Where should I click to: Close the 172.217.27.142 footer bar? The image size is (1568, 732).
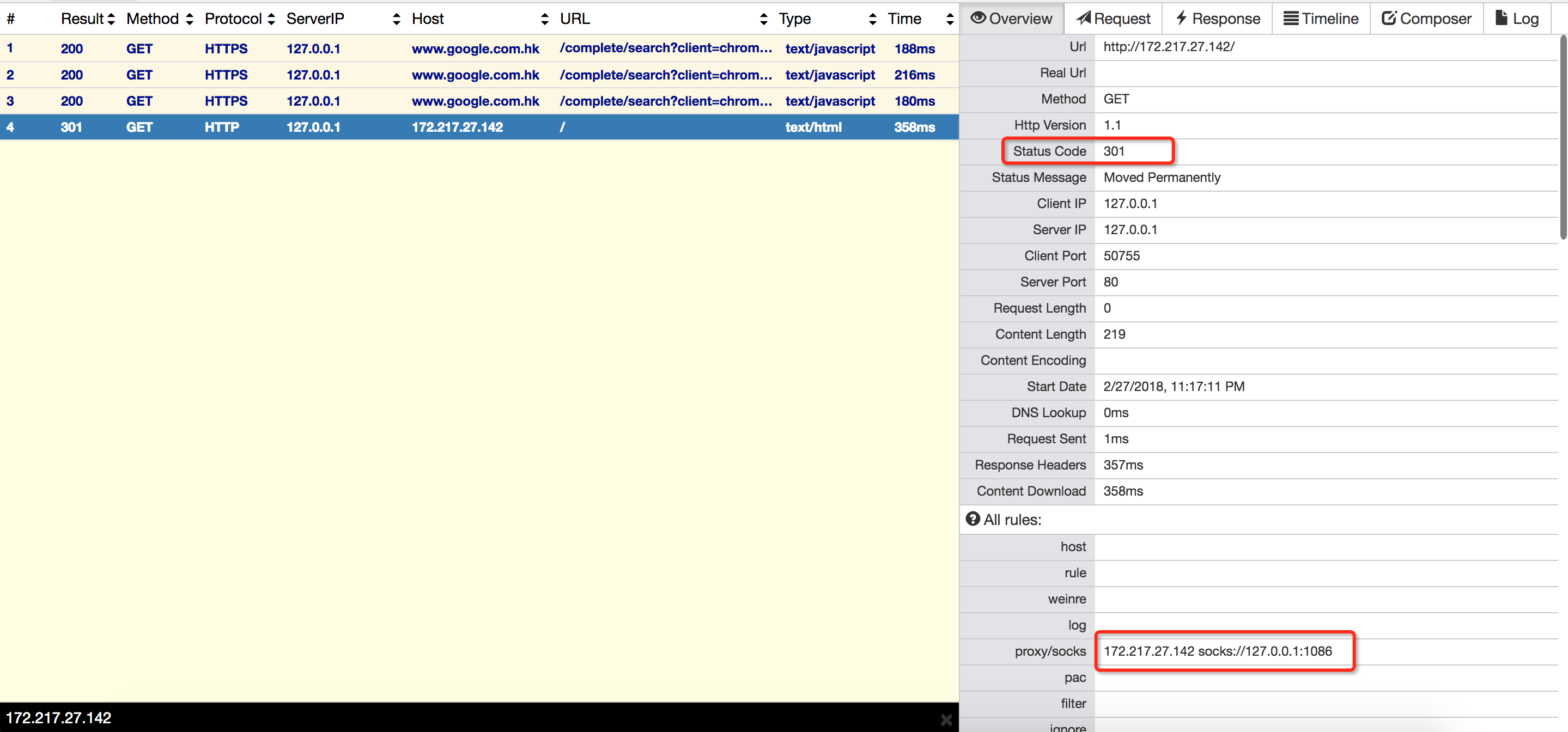[x=946, y=719]
